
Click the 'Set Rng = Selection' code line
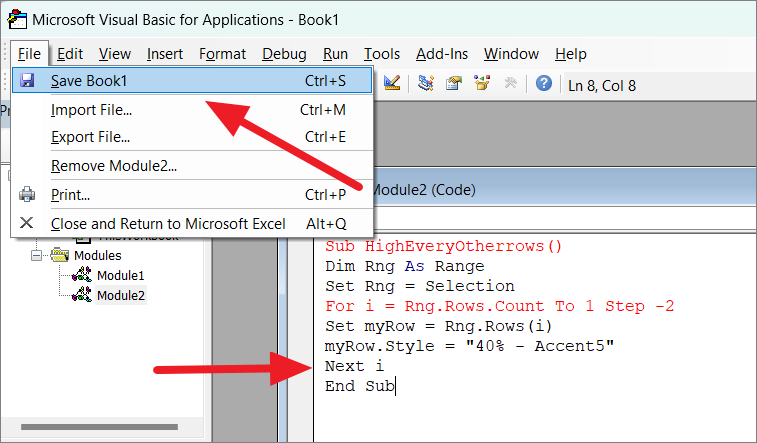click(420, 286)
